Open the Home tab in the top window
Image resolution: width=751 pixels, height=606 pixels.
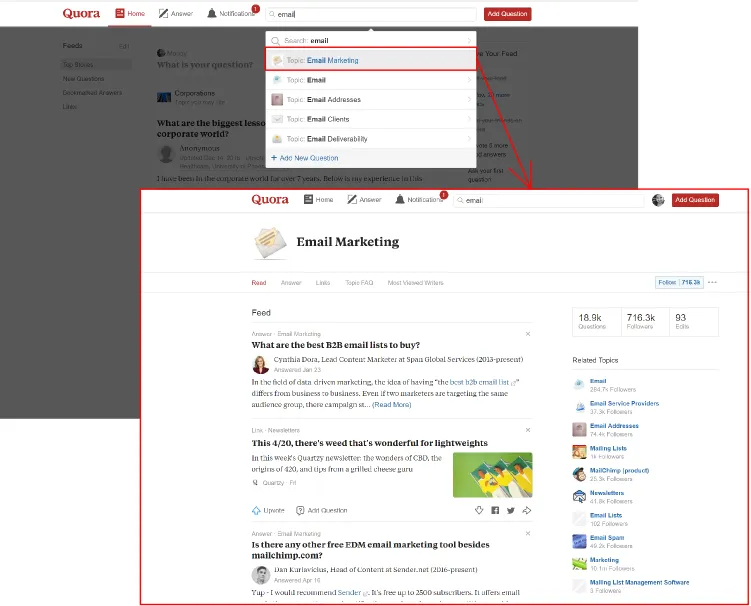pyautogui.click(x=130, y=13)
